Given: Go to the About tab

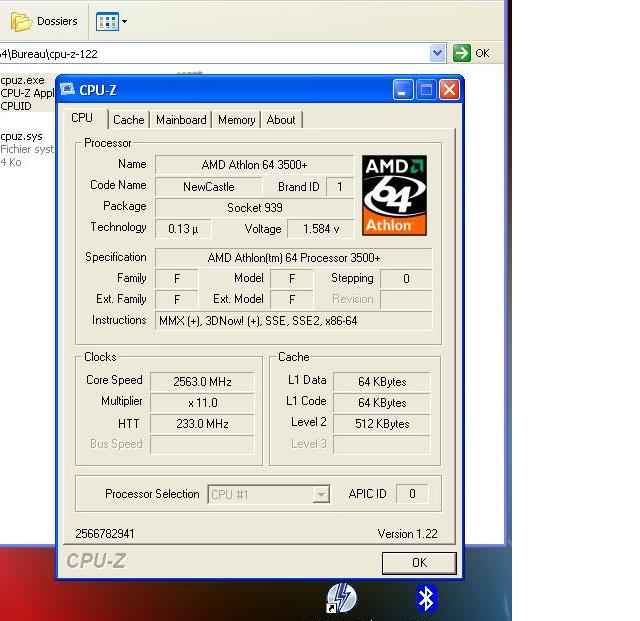Looking at the screenshot, I should 281,120.
